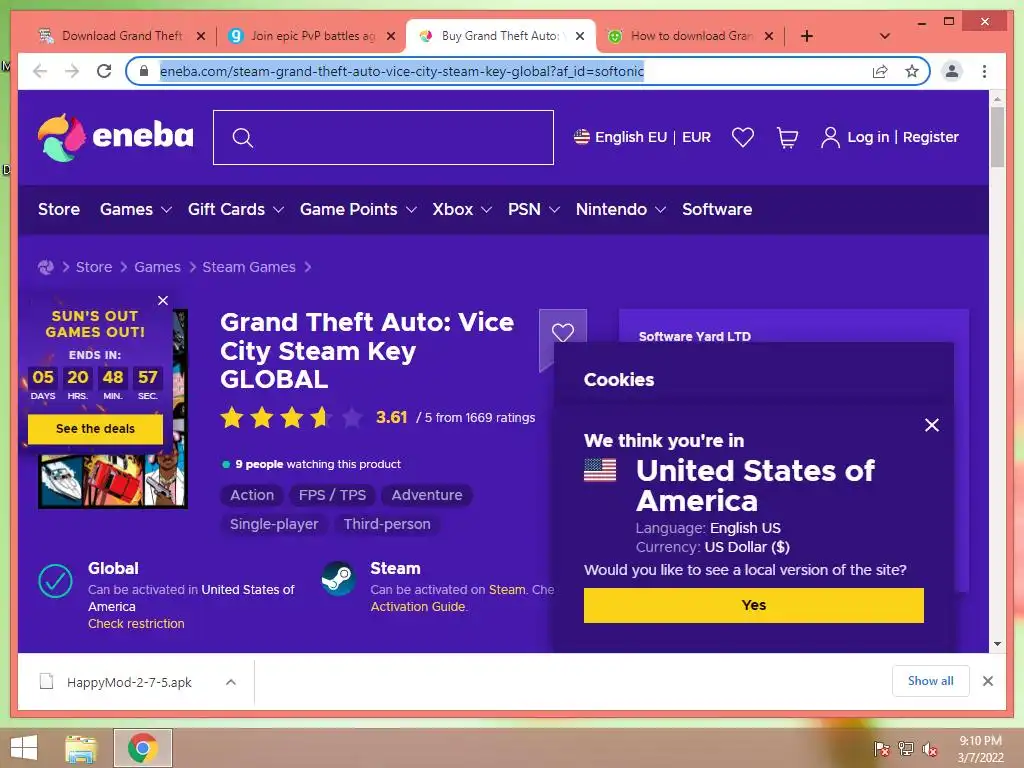Click the site padlock icon

pyautogui.click(x=144, y=71)
